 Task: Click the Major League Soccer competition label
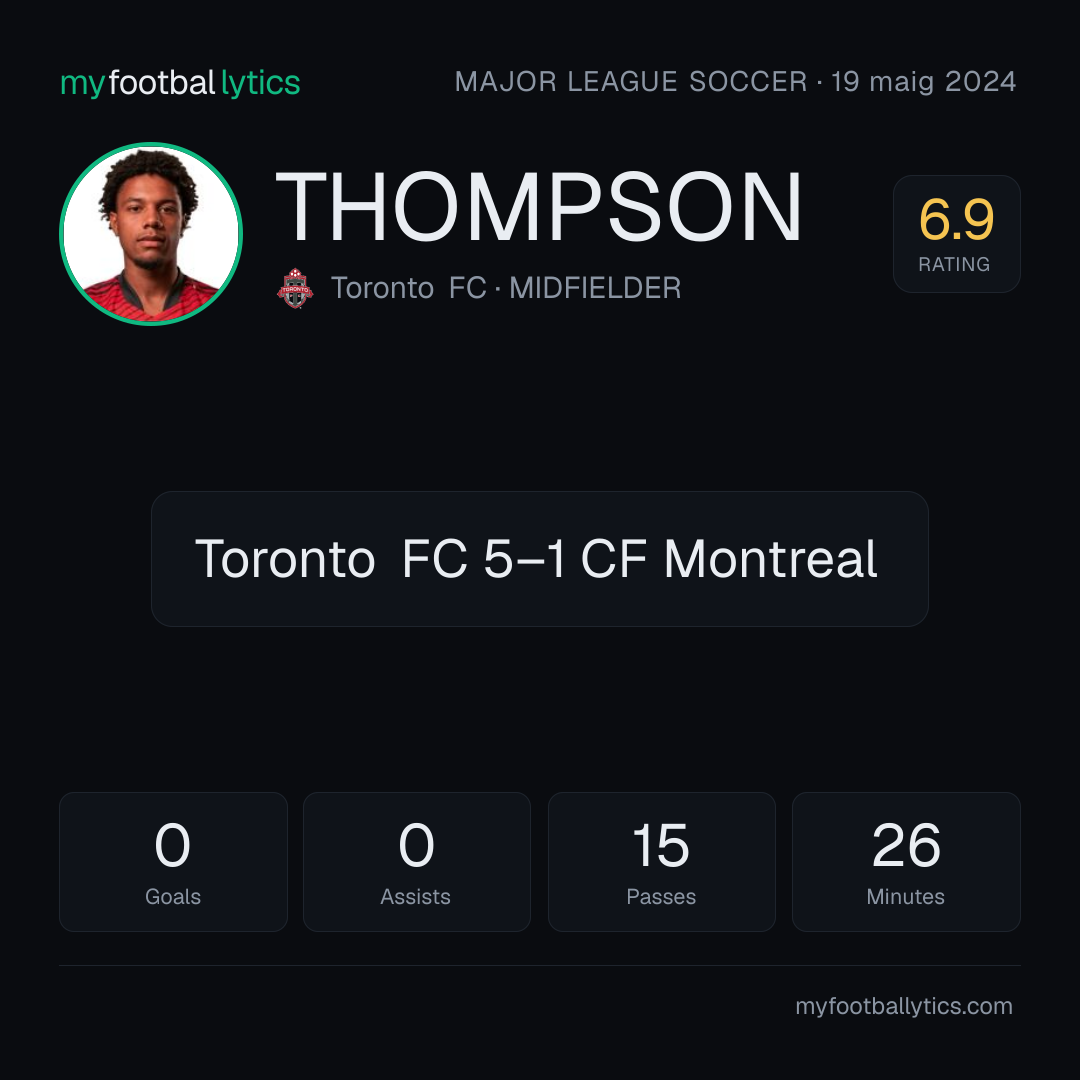coord(631,82)
